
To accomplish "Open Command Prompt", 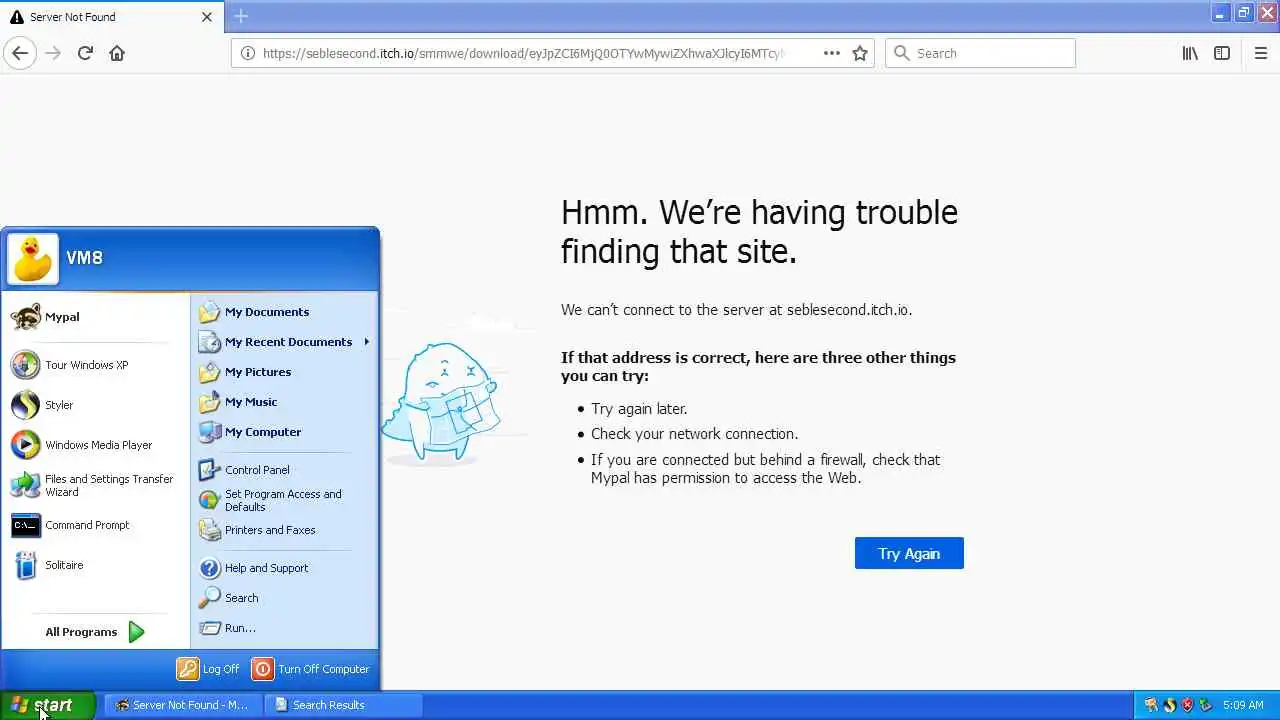I will (x=96, y=525).
